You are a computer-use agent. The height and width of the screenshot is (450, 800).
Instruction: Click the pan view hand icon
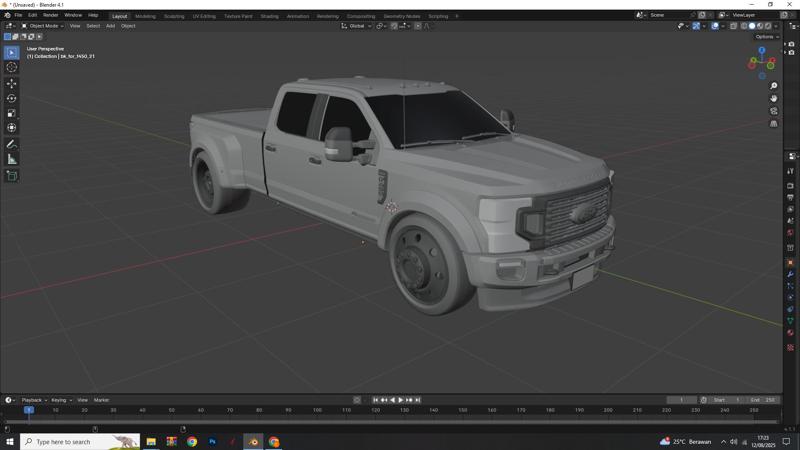click(x=773, y=98)
